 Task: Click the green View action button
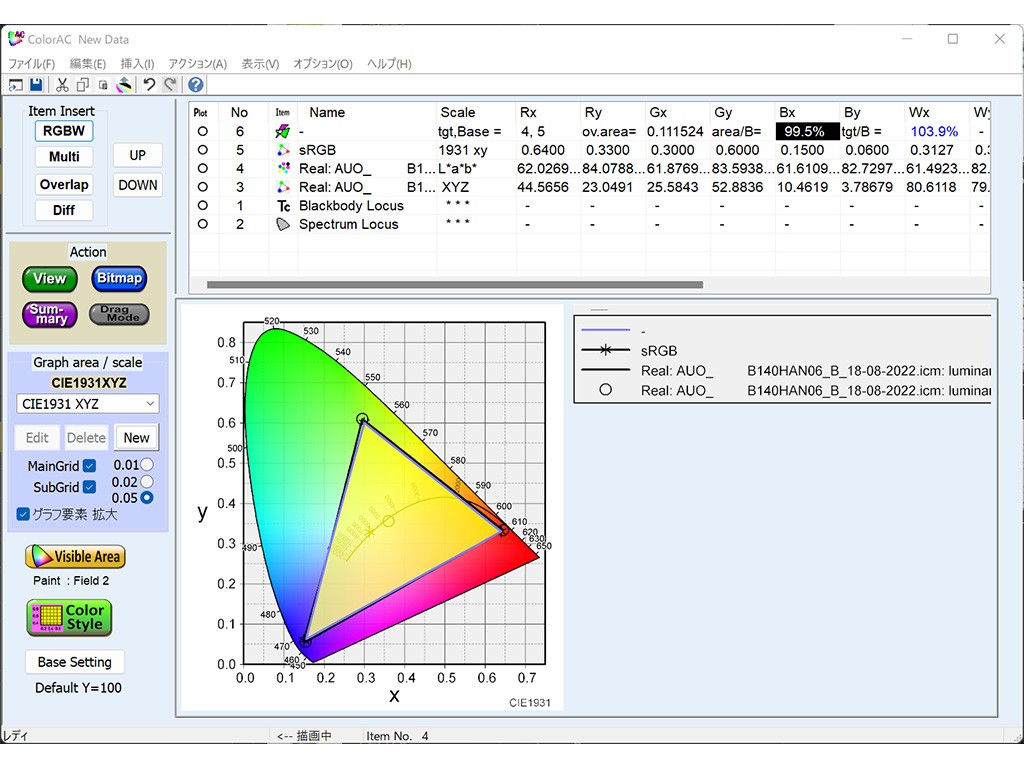49,279
